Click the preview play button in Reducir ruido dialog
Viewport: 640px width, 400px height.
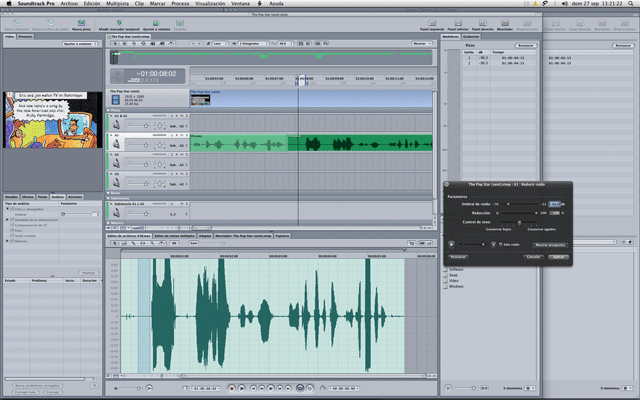pos(452,243)
